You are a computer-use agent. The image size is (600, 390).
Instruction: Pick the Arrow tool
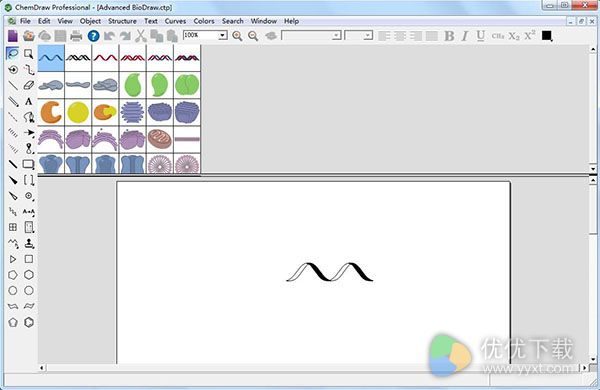click(29, 133)
